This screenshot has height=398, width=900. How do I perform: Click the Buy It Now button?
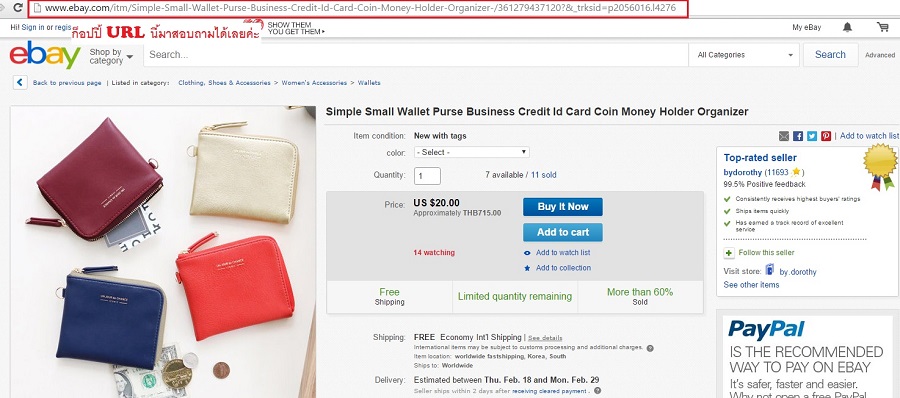pyautogui.click(x=562, y=207)
